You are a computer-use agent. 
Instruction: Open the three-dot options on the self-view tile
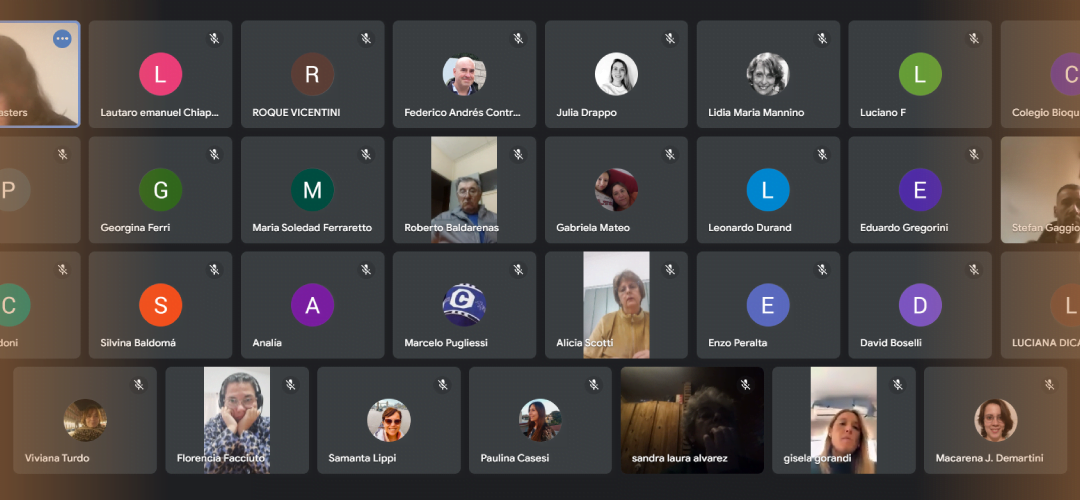[x=62, y=39]
